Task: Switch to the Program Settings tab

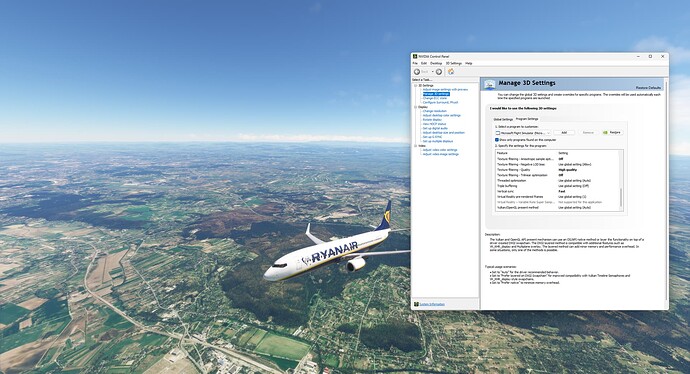Action: pyautogui.click(x=527, y=119)
